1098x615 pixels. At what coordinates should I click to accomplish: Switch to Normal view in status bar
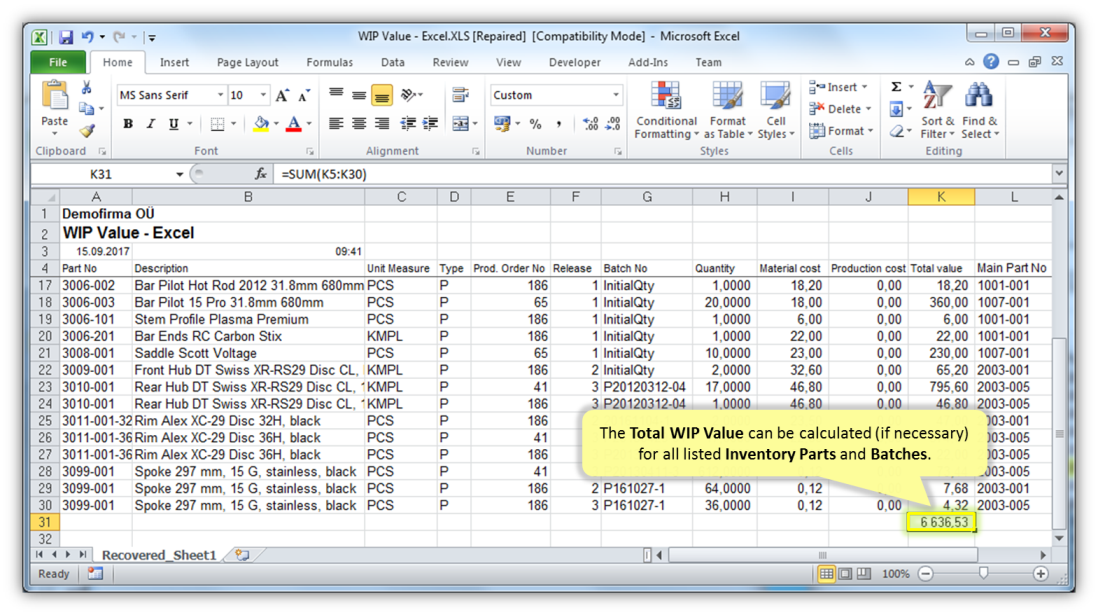[x=826, y=574]
